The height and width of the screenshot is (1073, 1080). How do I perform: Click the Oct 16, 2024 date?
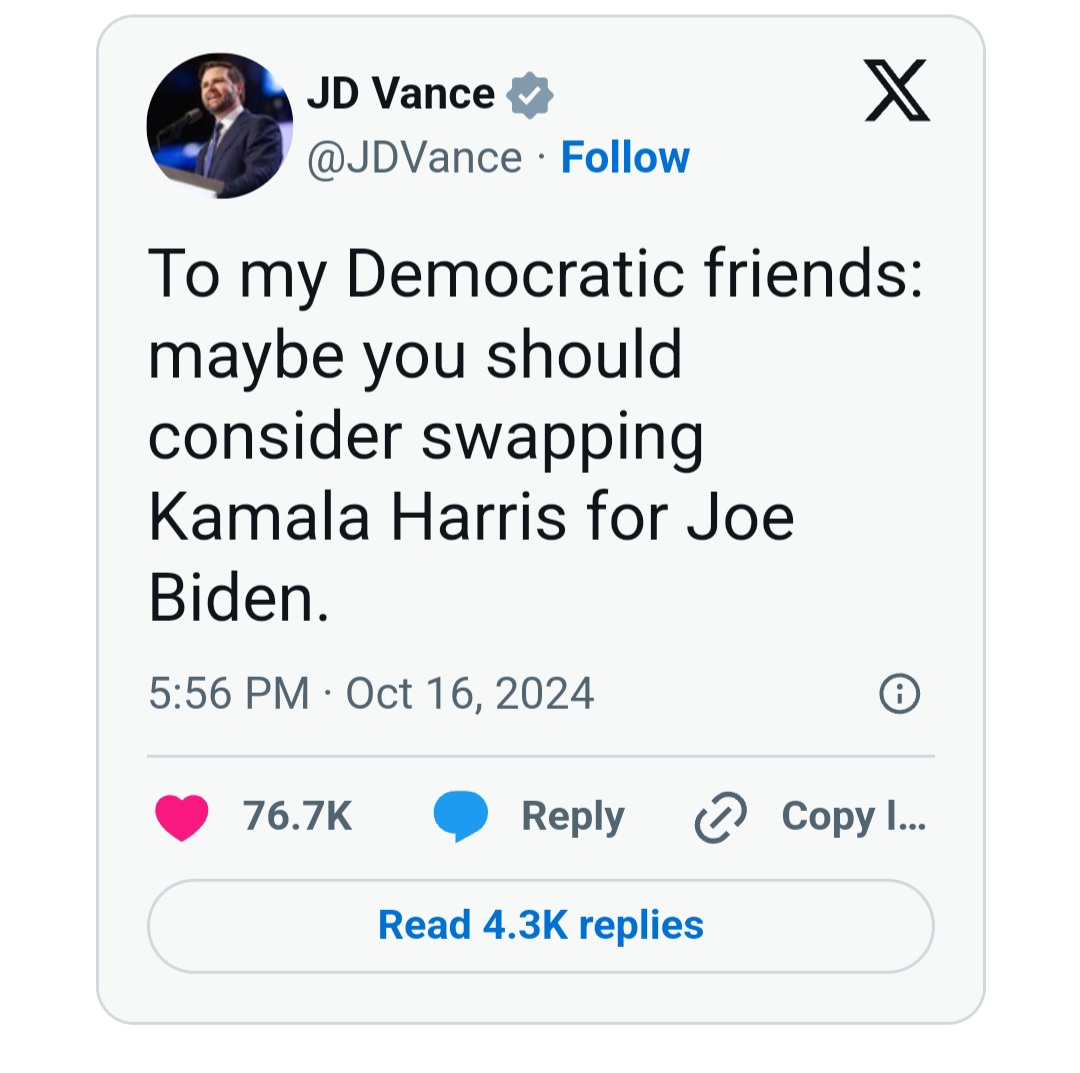[x=470, y=694]
